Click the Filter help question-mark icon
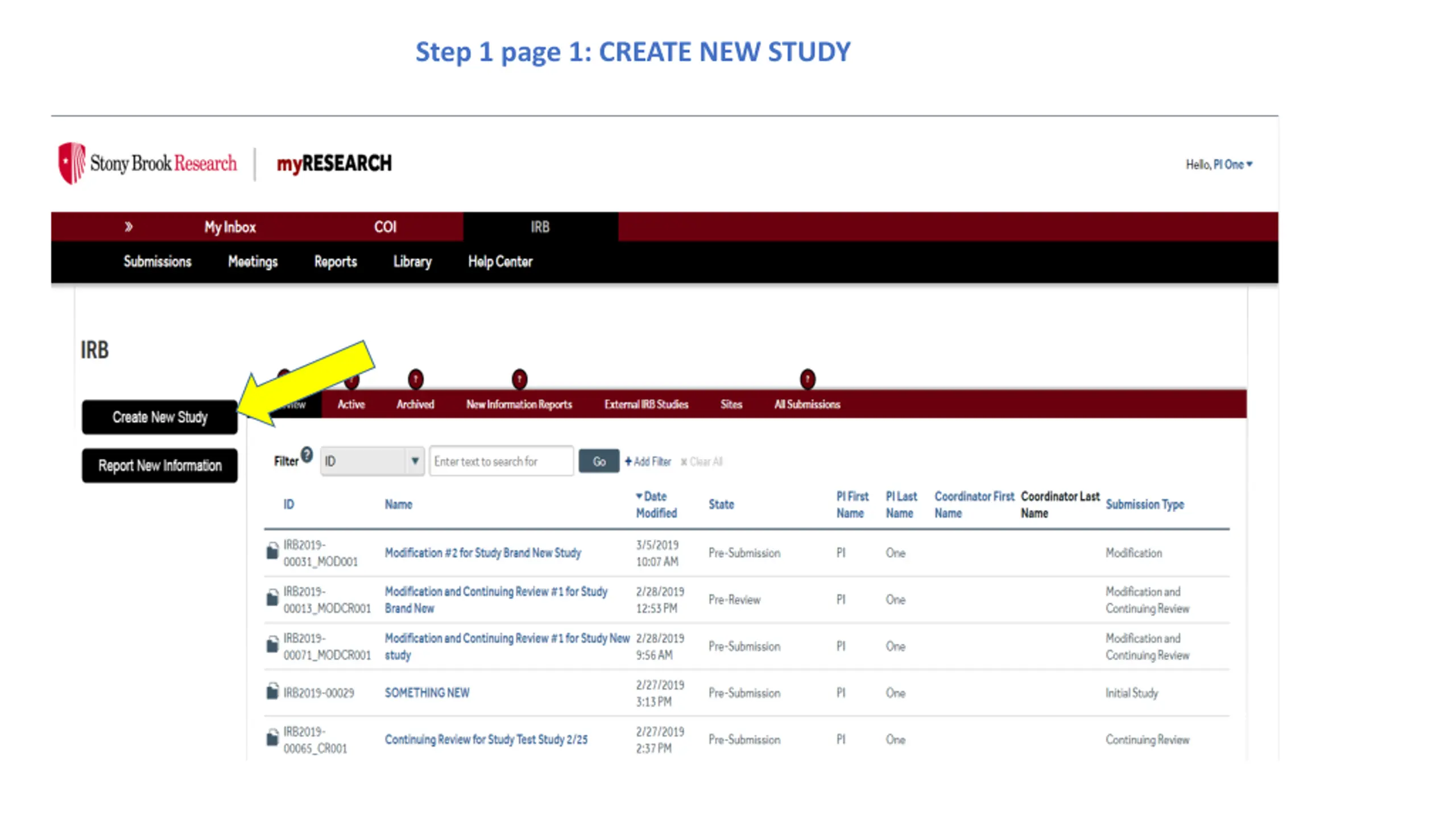The image size is (1456, 819). coord(307,454)
